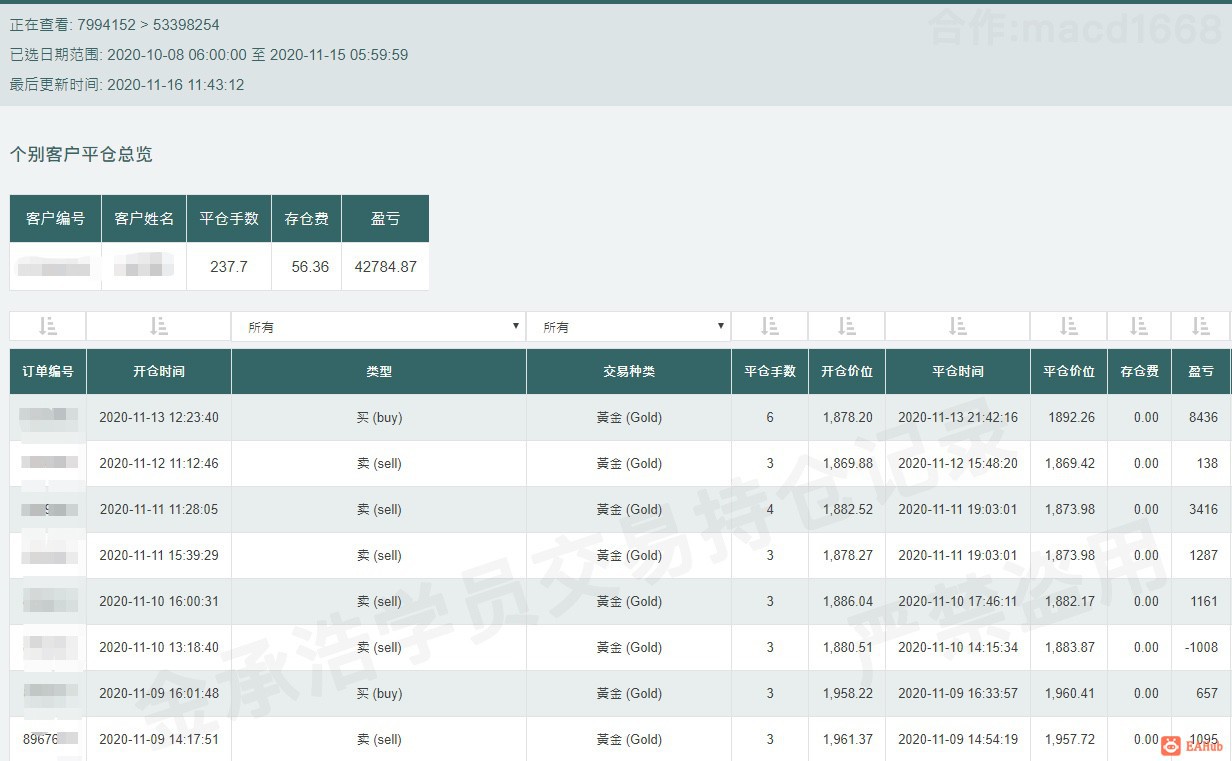The image size is (1232, 761).
Task: Click the sort icon above 平仓手数 column
Action: coord(769,326)
